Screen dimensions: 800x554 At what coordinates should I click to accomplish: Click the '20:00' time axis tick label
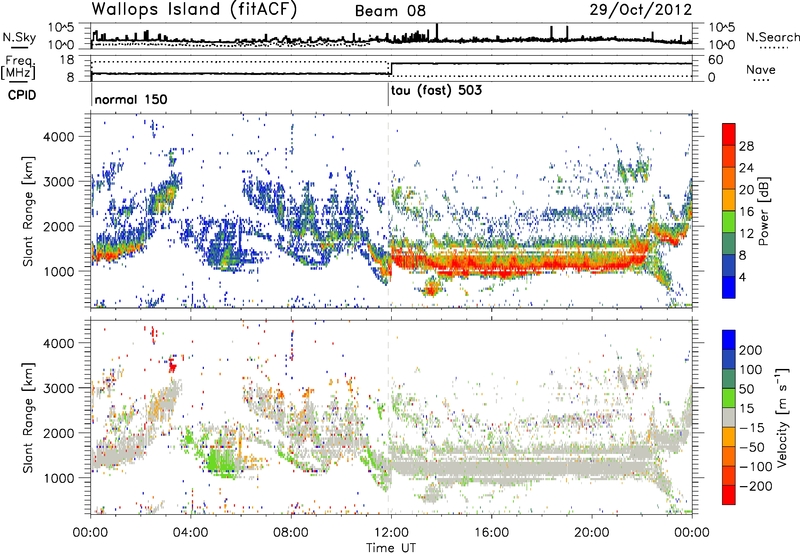tap(591, 533)
